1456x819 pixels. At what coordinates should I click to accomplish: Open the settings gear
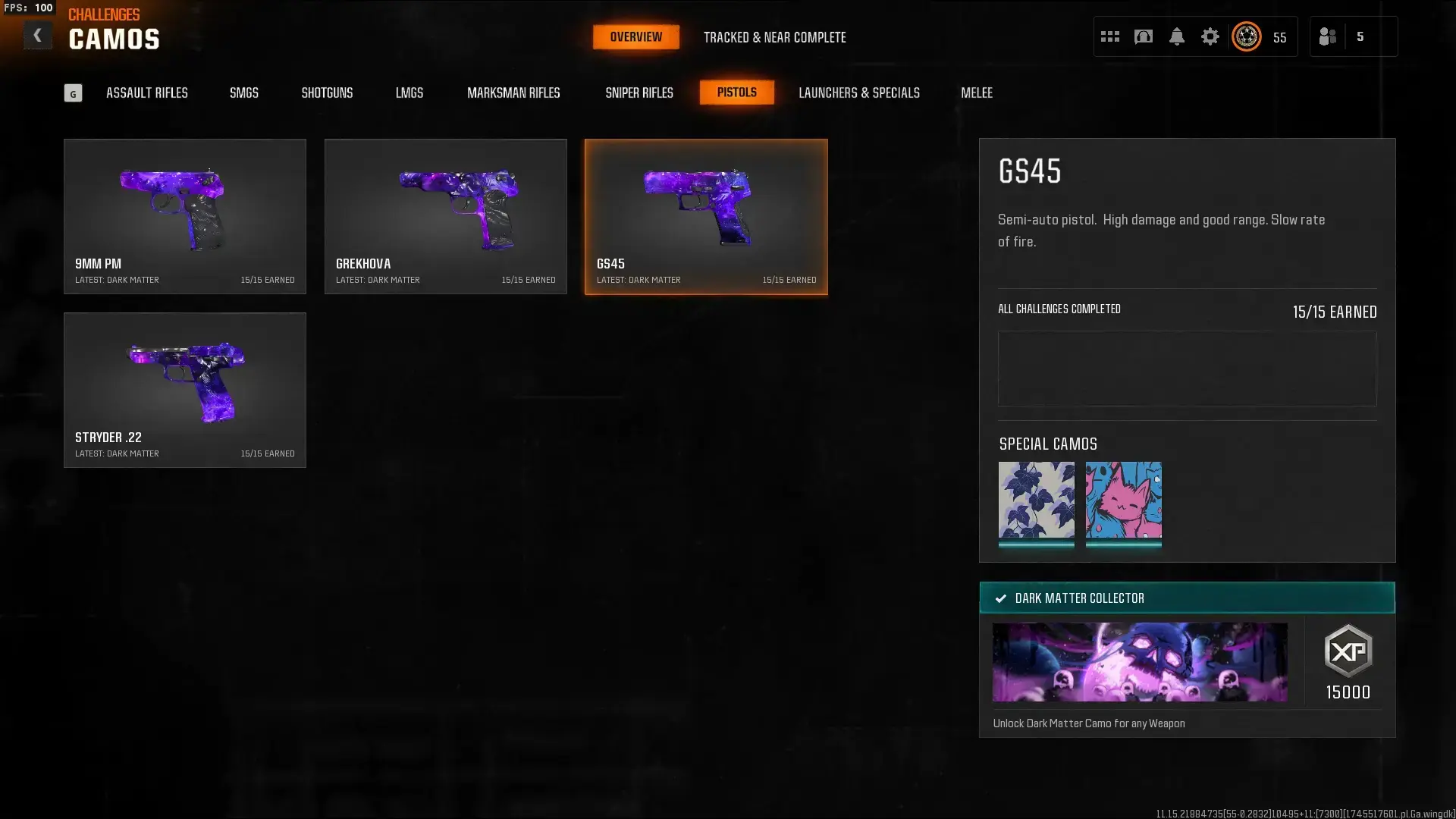point(1210,36)
